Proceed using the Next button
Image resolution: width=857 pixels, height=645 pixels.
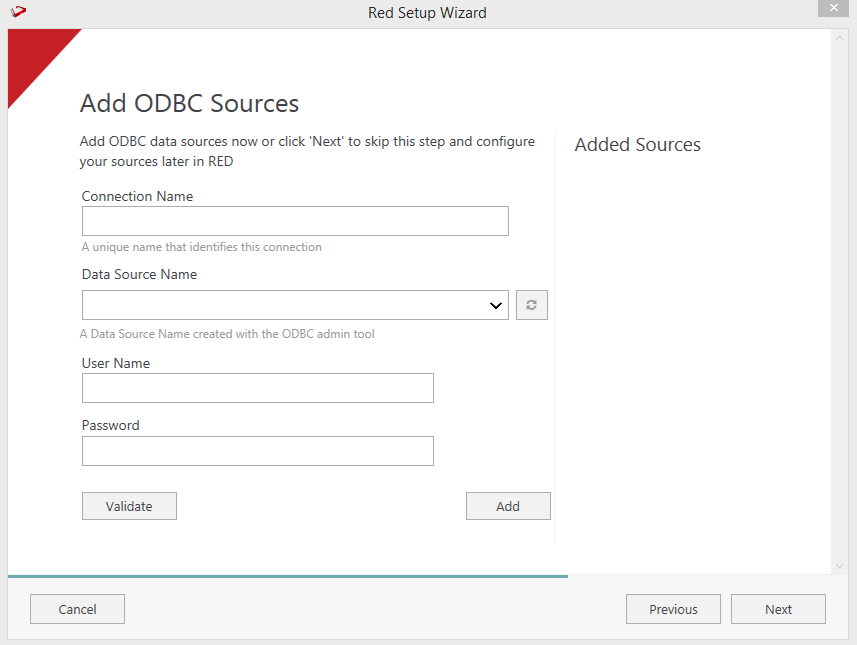point(778,609)
